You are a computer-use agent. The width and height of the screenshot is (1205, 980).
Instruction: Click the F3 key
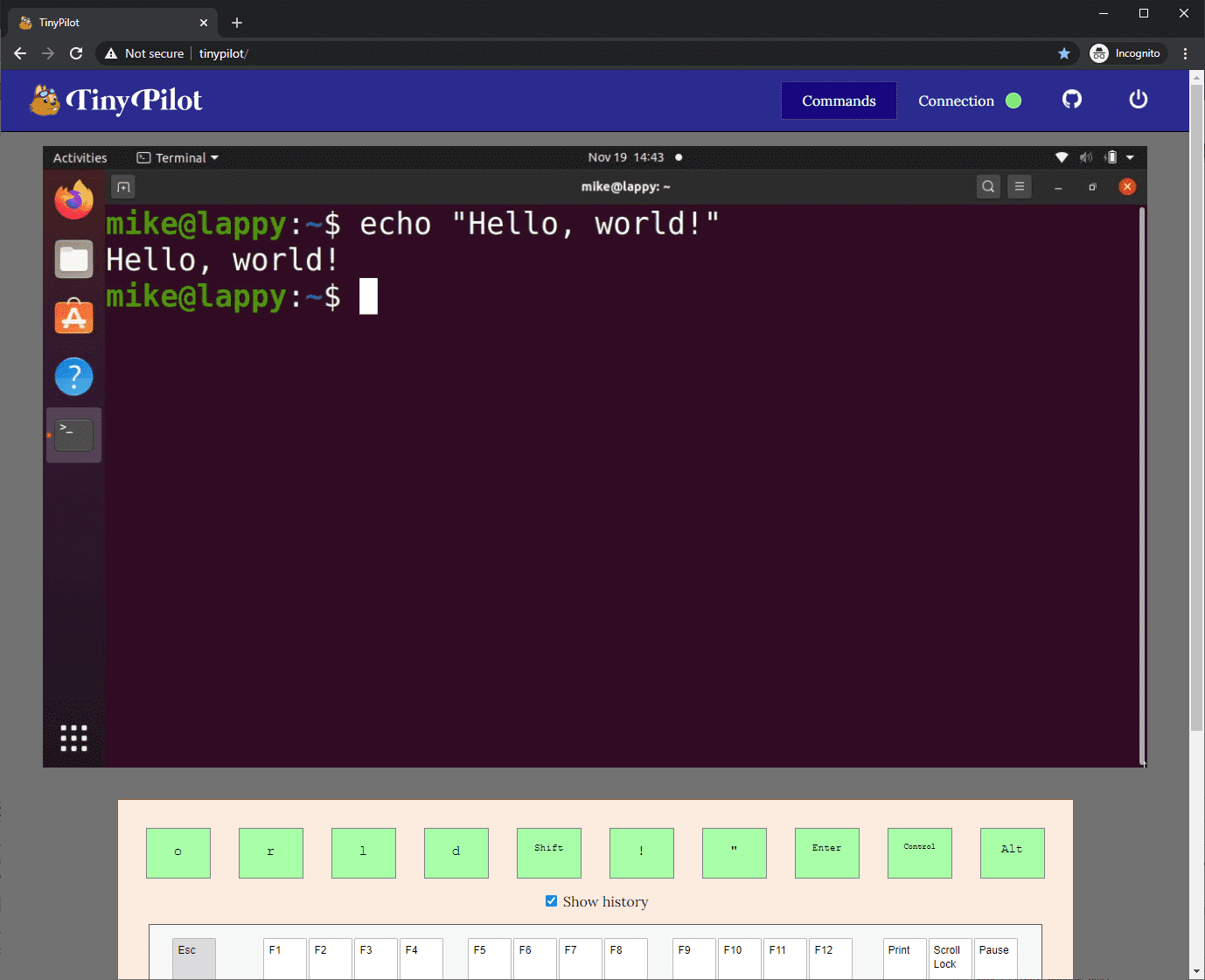click(x=376, y=958)
